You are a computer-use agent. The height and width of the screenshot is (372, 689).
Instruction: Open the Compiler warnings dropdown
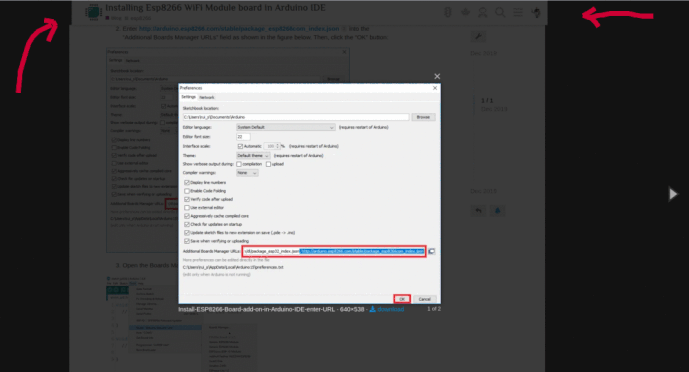[x=247, y=173]
